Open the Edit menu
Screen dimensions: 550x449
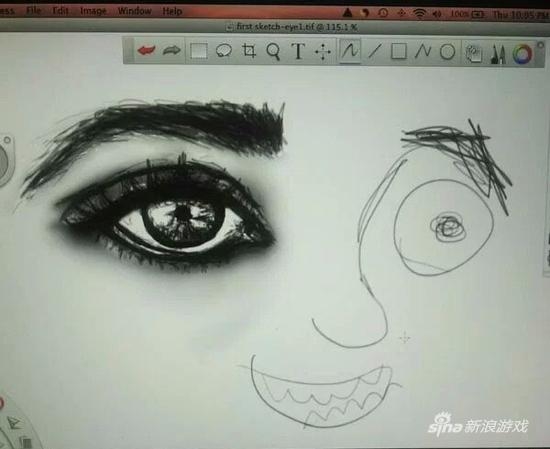pos(60,11)
